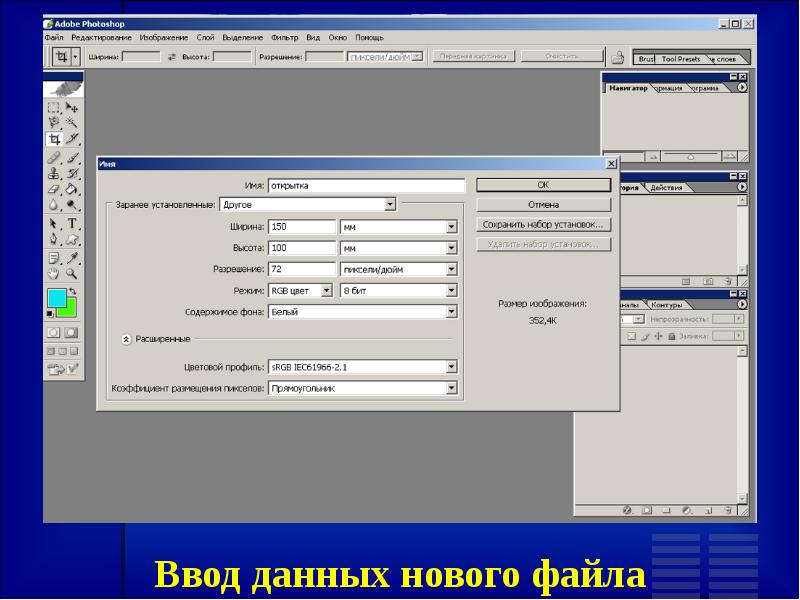Switch to full screen mode toggle

[73, 351]
